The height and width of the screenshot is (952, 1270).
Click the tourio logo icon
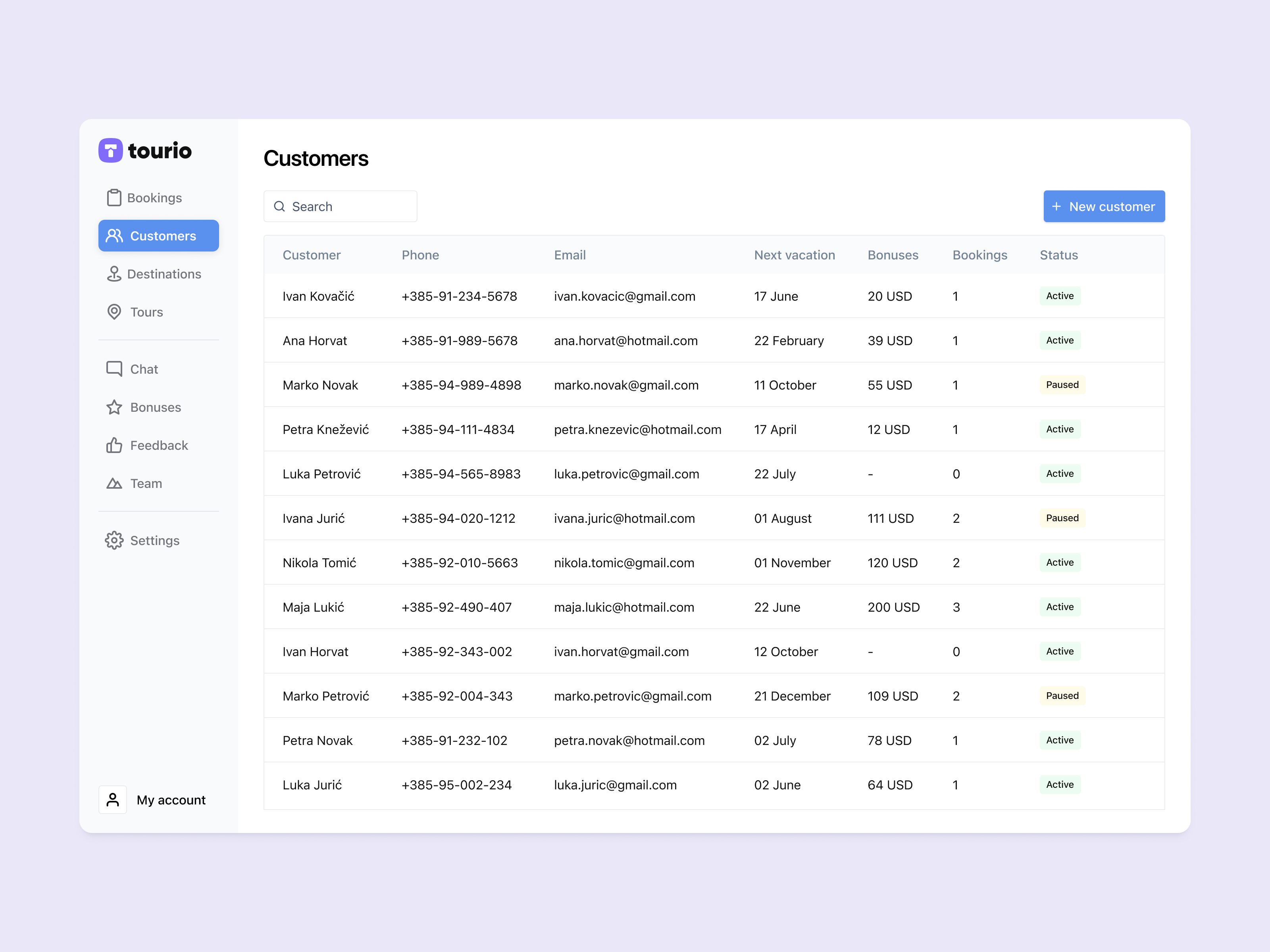tap(110, 150)
